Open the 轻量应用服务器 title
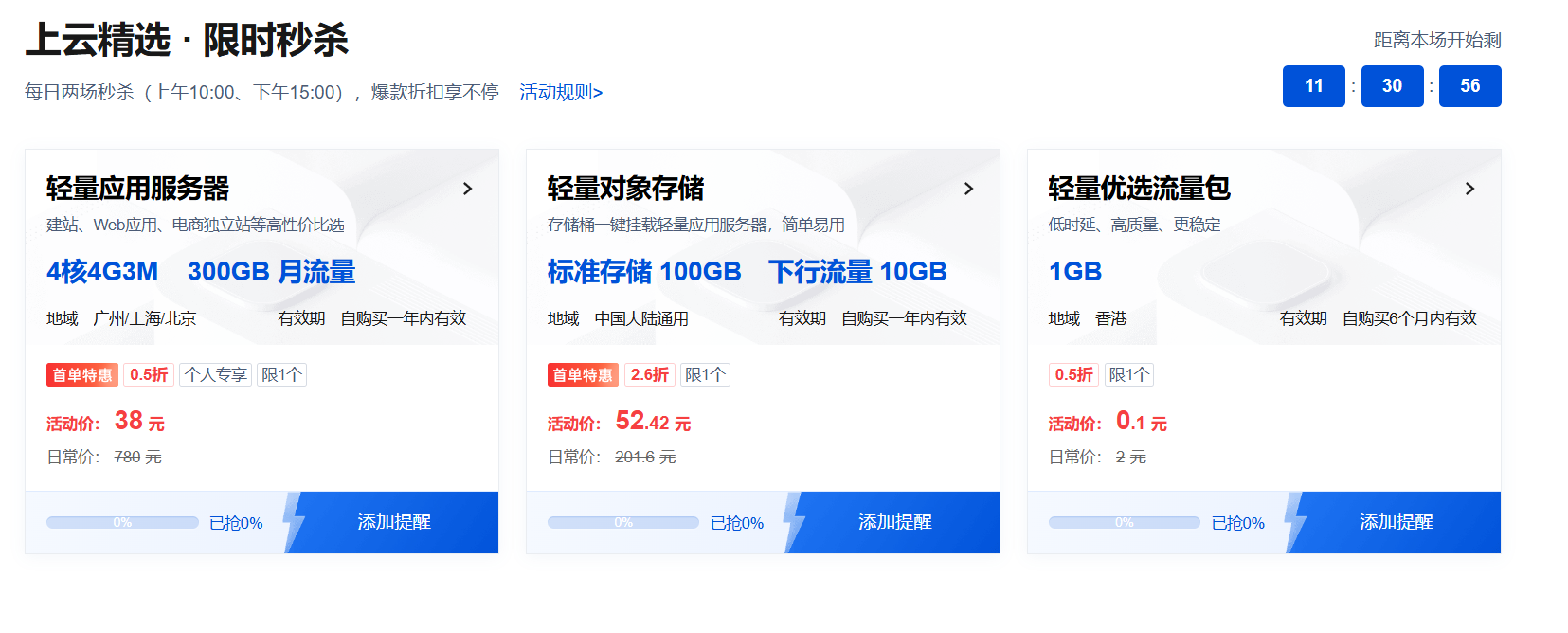 (x=138, y=189)
